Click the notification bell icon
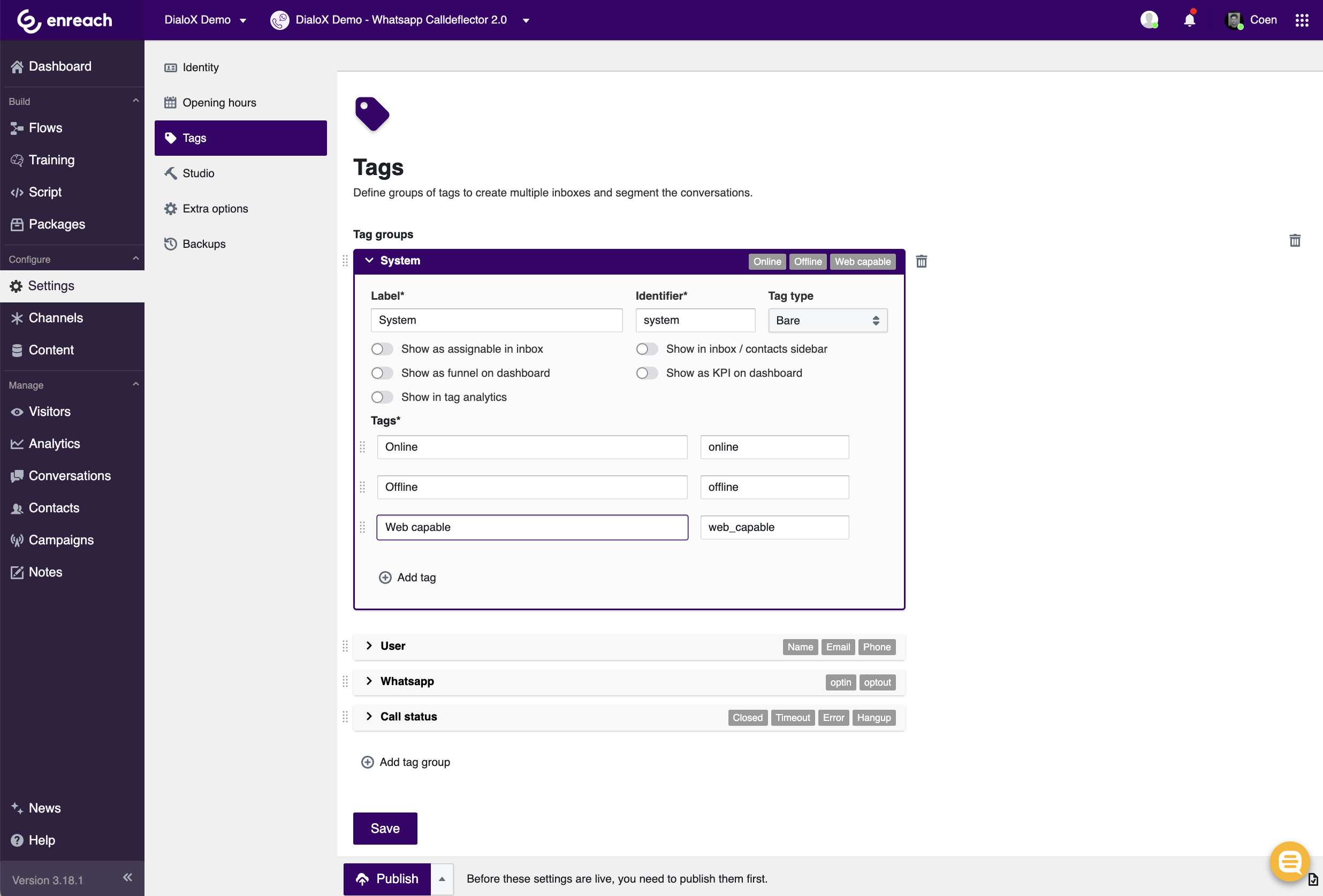 pos(1189,20)
